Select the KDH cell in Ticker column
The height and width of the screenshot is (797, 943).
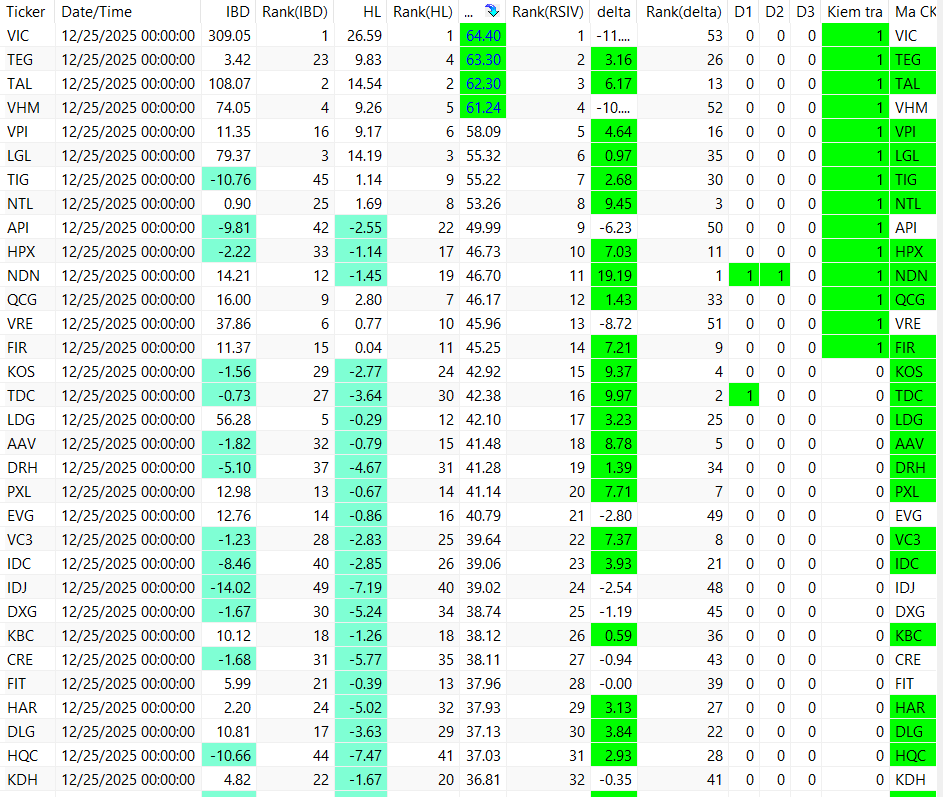[22, 780]
